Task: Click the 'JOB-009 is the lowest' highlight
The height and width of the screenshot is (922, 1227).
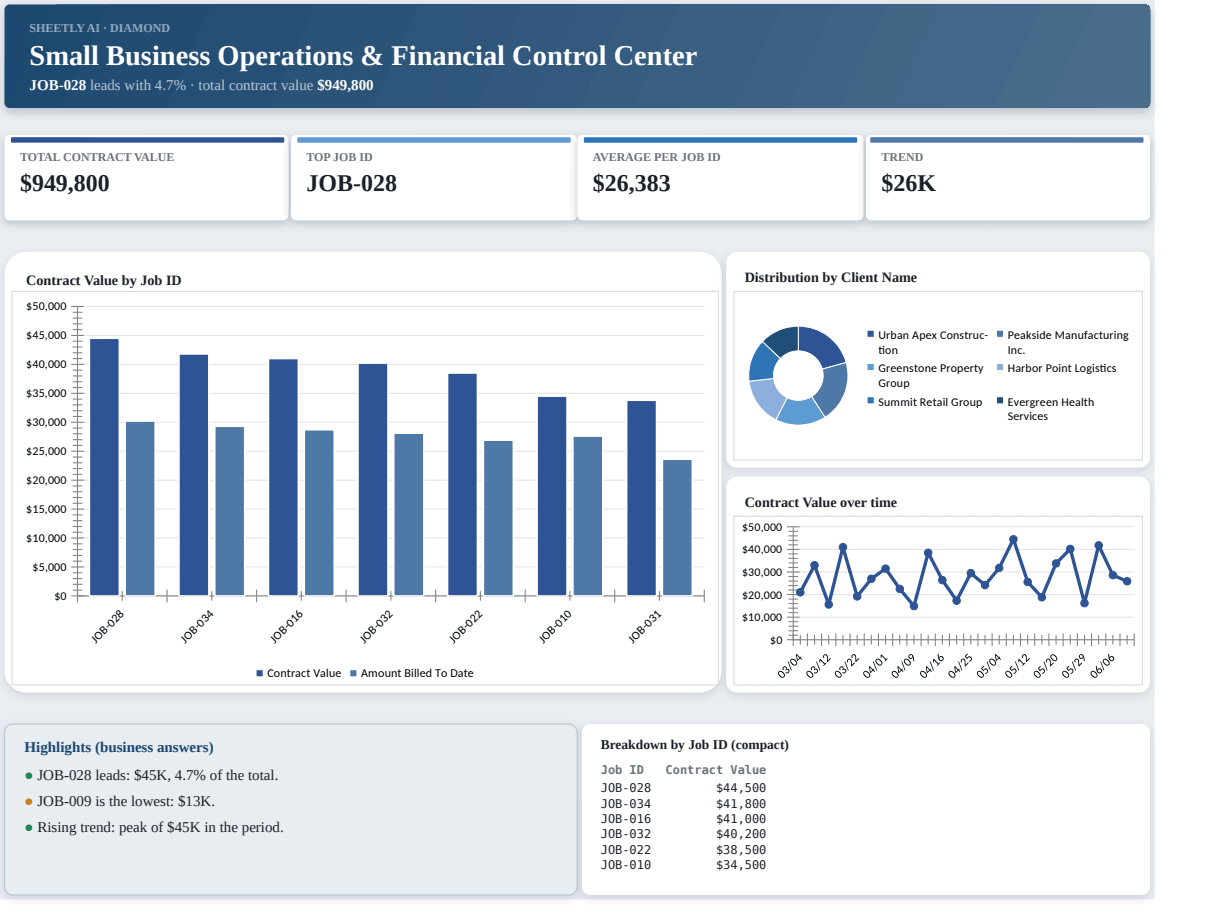Action: pyautogui.click(x=126, y=801)
